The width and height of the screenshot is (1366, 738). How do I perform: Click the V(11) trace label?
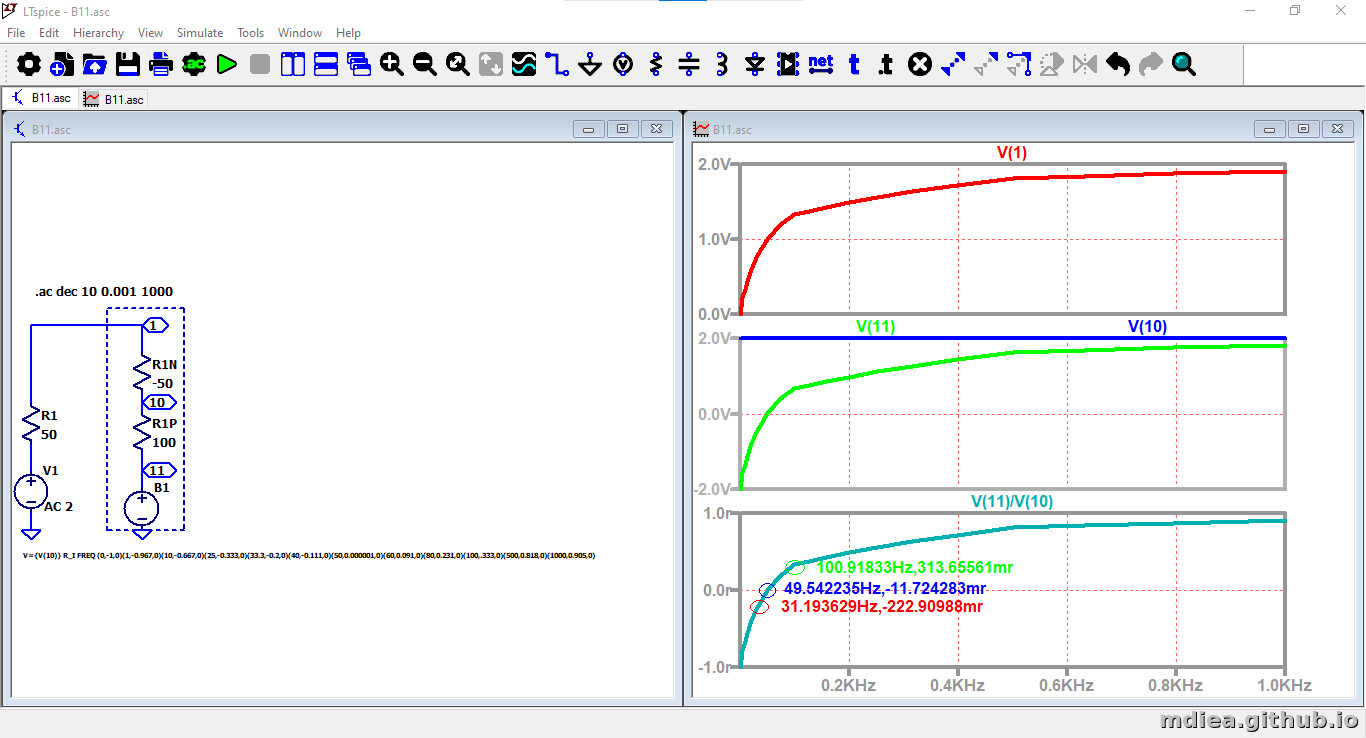pyautogui.click(x=876, y=326)
